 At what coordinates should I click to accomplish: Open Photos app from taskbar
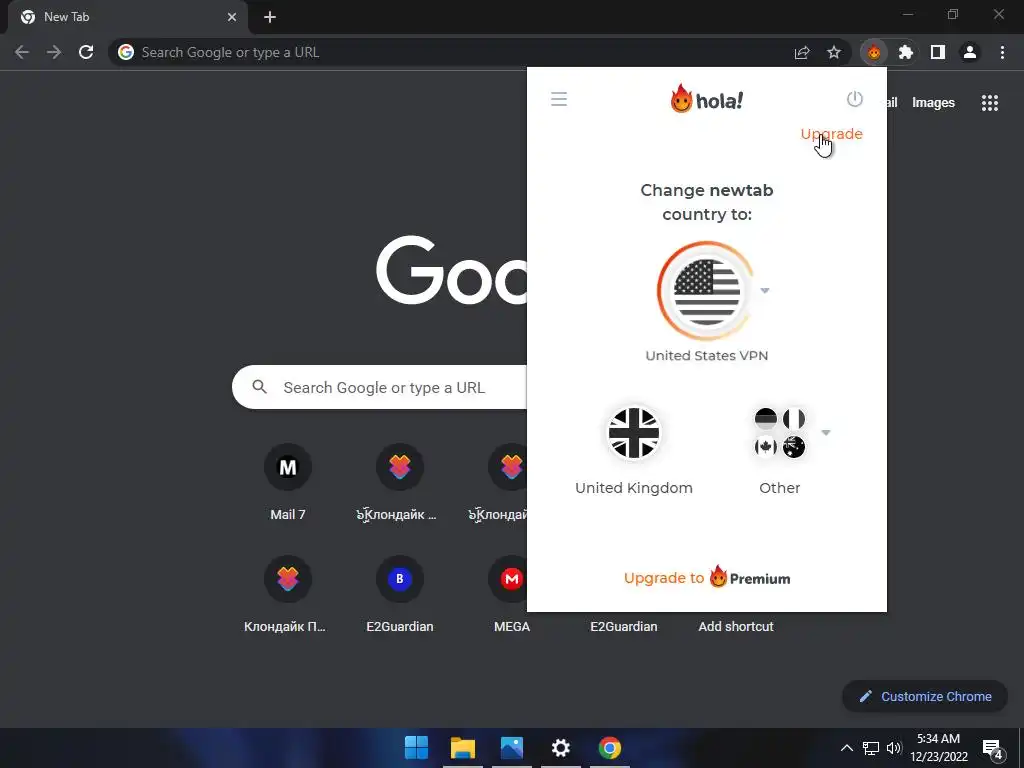coord(512,748)
